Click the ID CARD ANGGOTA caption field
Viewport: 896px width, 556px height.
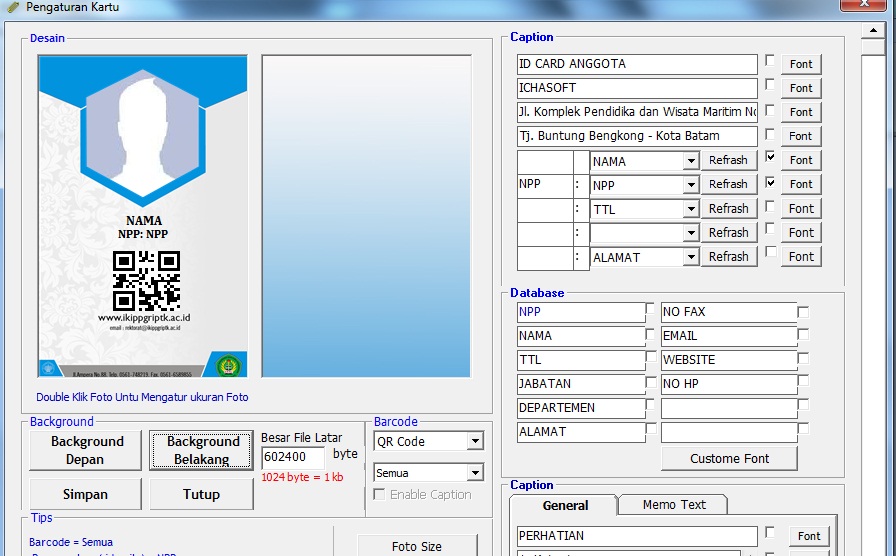[x=637, y=64]
